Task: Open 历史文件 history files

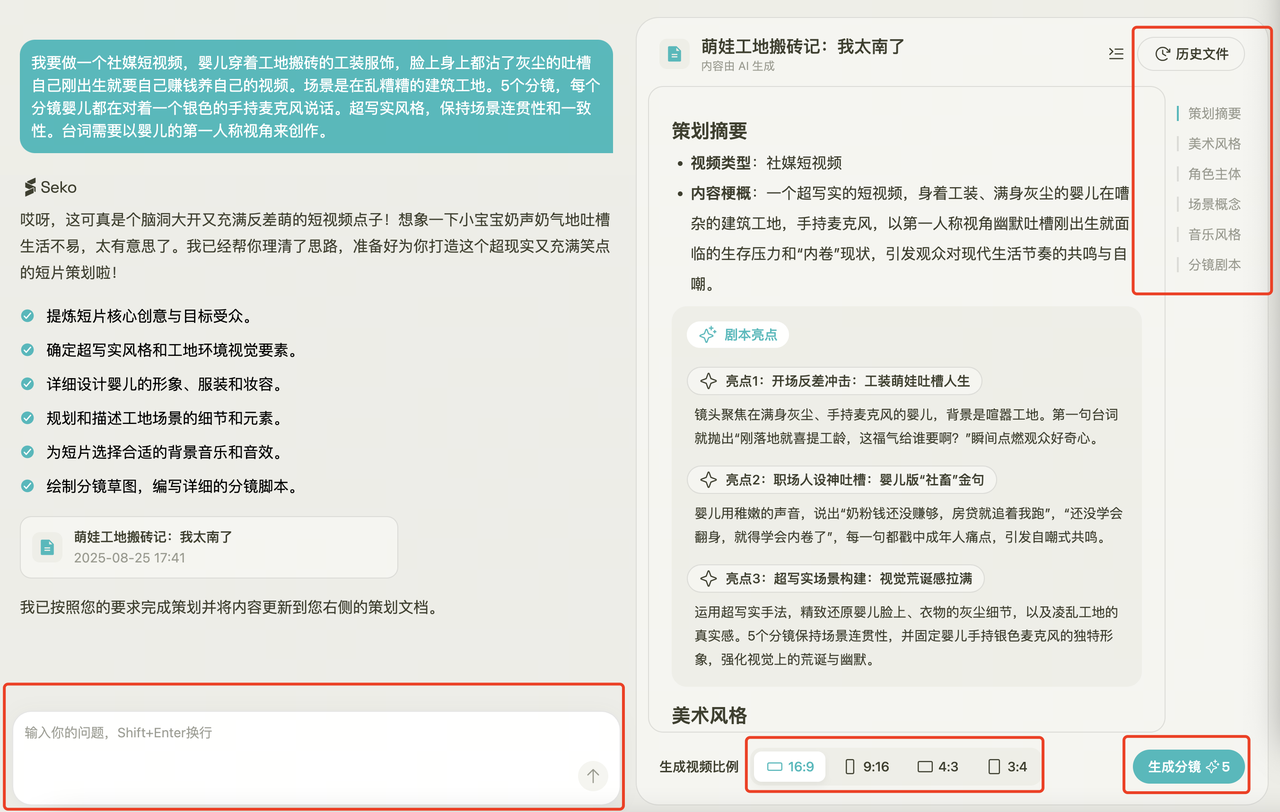Action: 1190,54
